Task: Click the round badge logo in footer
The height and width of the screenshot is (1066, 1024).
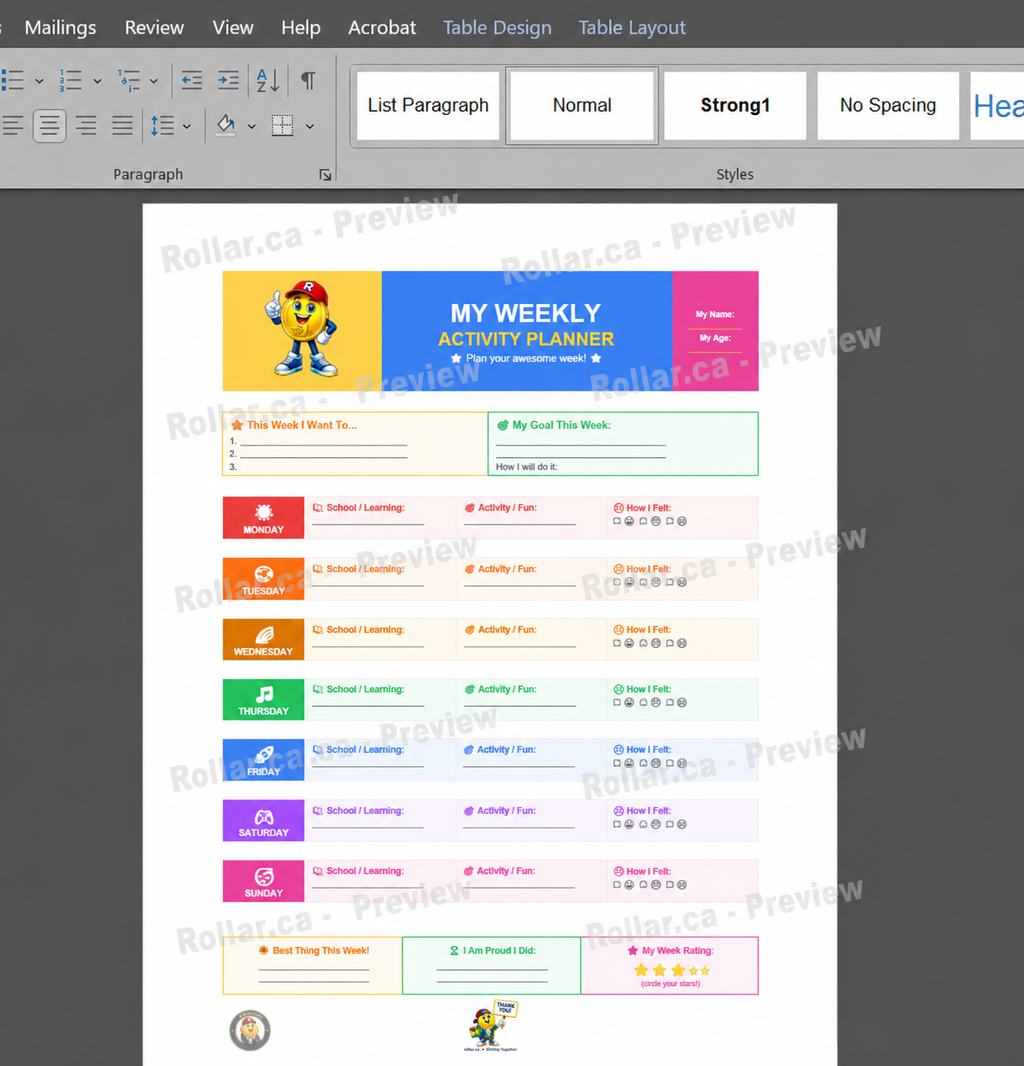Action: (250, 1031)
